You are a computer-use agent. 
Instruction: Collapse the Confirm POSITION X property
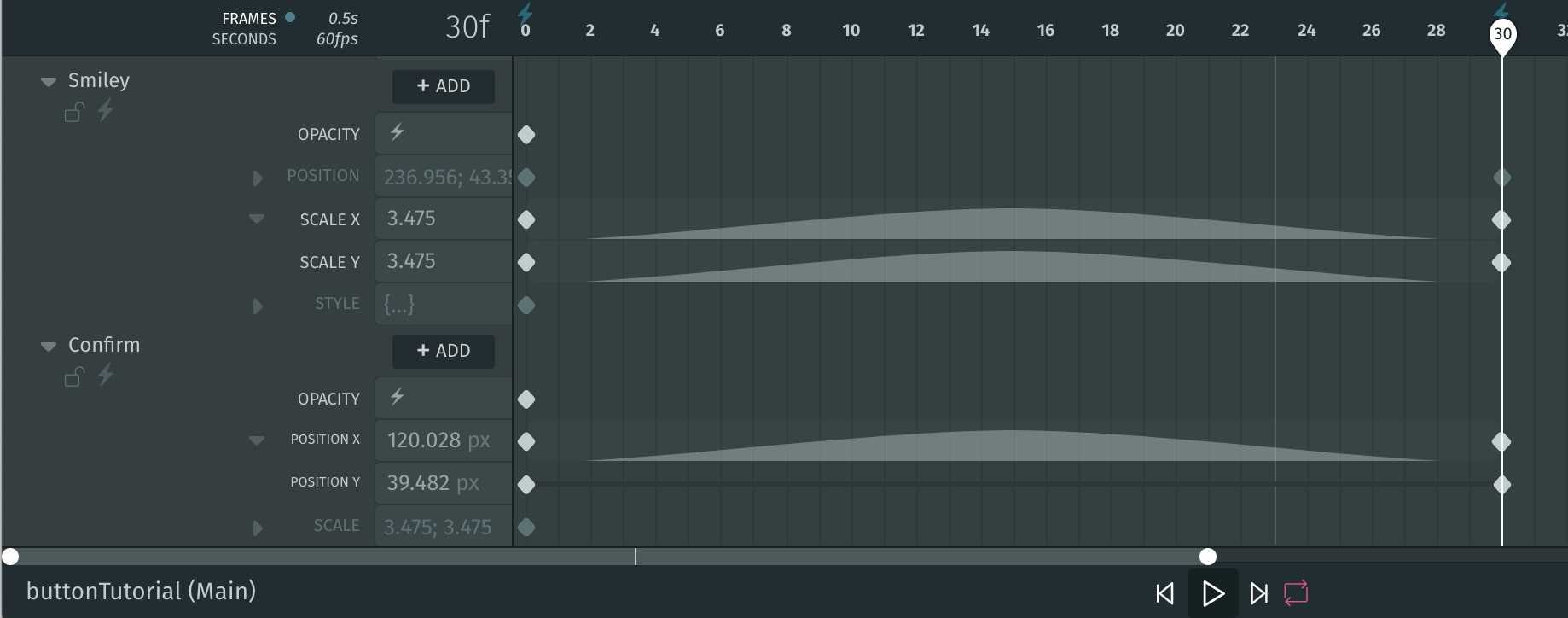click(x=257, y=440)
